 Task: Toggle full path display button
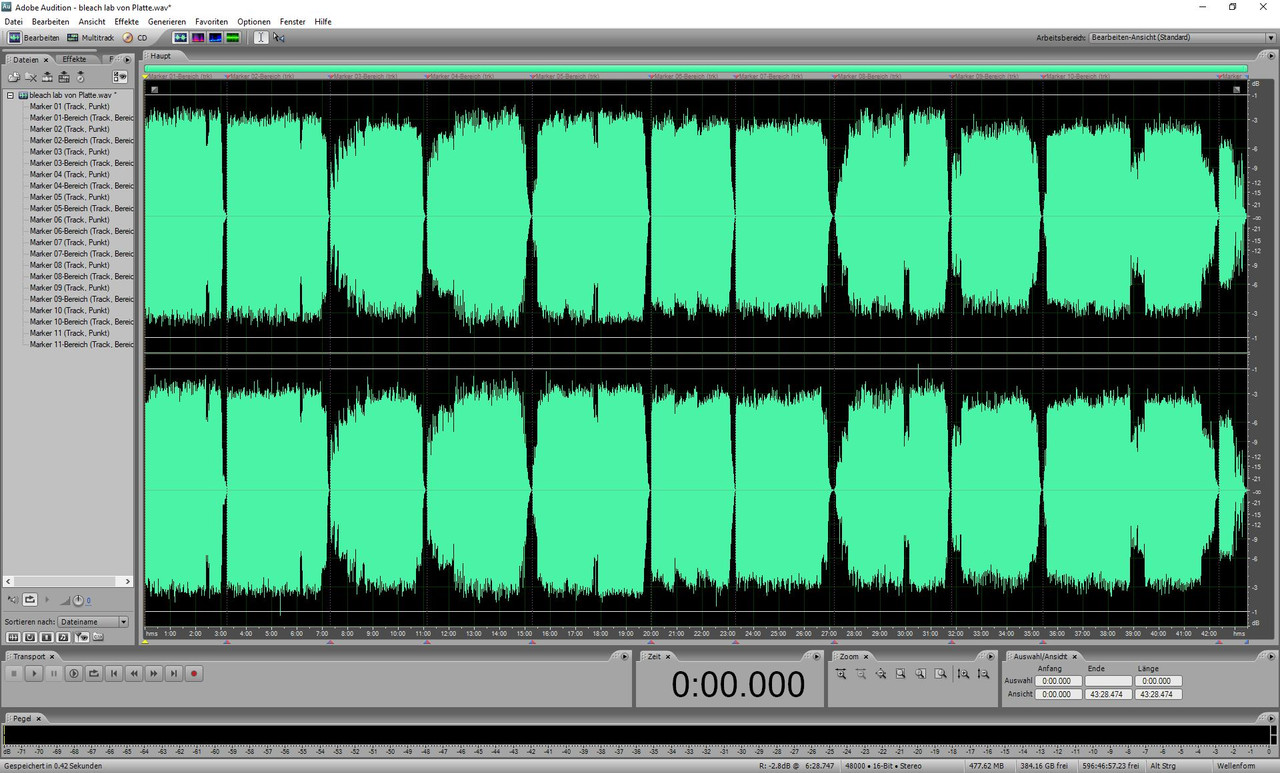[98, 636]
